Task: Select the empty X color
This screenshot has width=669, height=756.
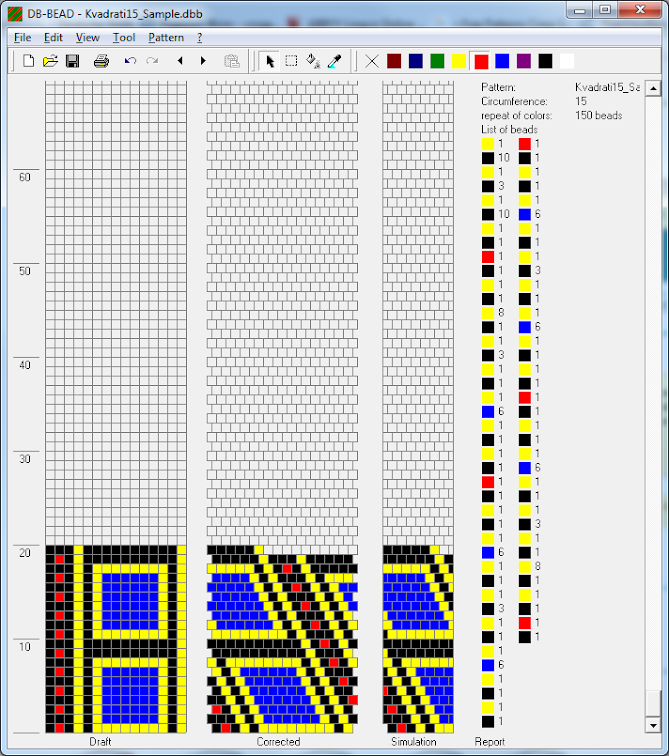Action: click(372, 61)
